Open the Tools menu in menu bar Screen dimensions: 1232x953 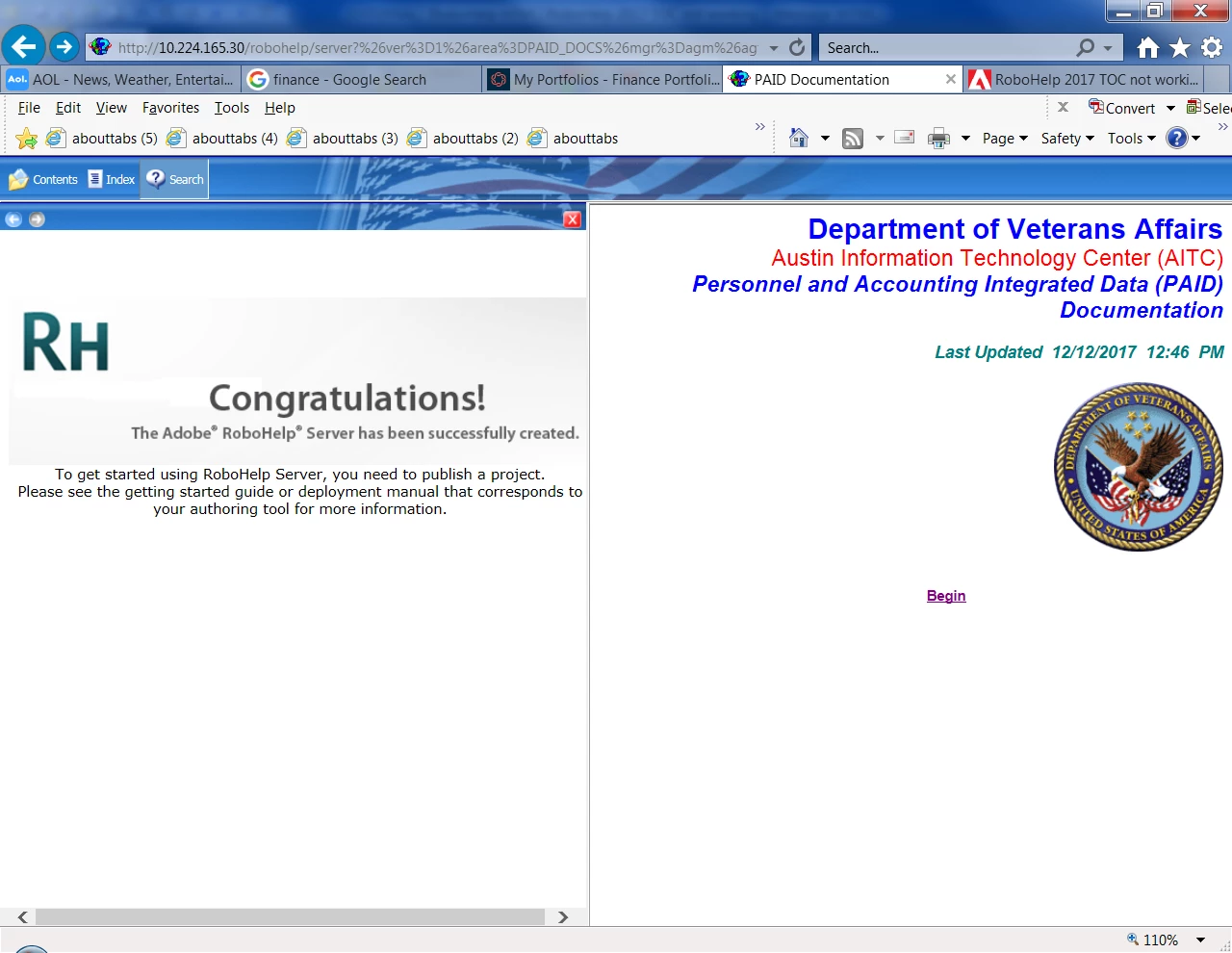232,108
